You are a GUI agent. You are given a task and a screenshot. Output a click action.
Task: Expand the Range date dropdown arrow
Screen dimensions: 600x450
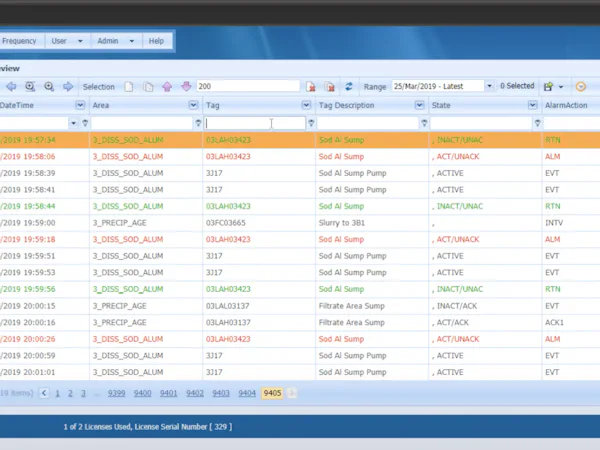tap(489, 86)
